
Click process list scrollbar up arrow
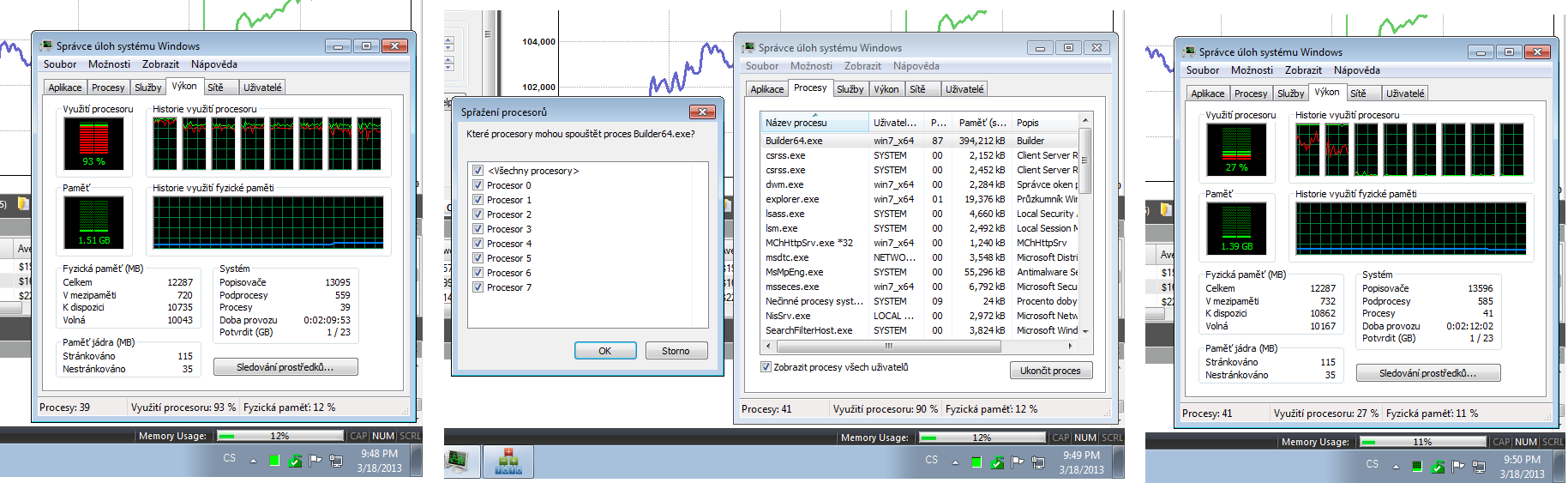tap(1085, 120)
